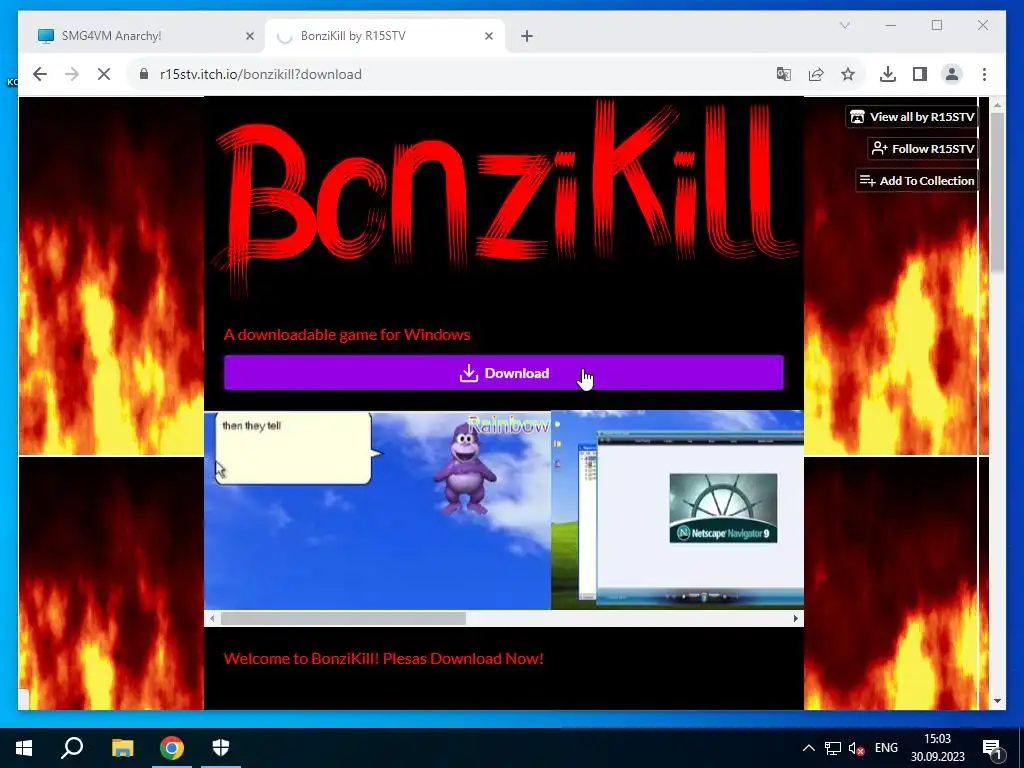This screenshot has width=1024, height=768.
Task: Click Chrome icon in taskbar
Action: (x=172, y=748)
